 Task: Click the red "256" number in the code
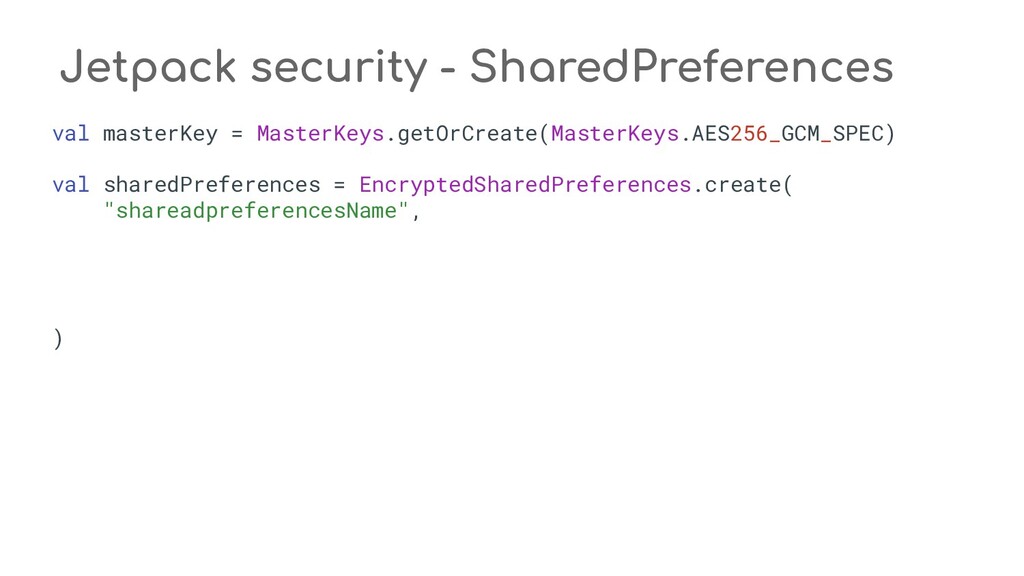coord(749,133)
